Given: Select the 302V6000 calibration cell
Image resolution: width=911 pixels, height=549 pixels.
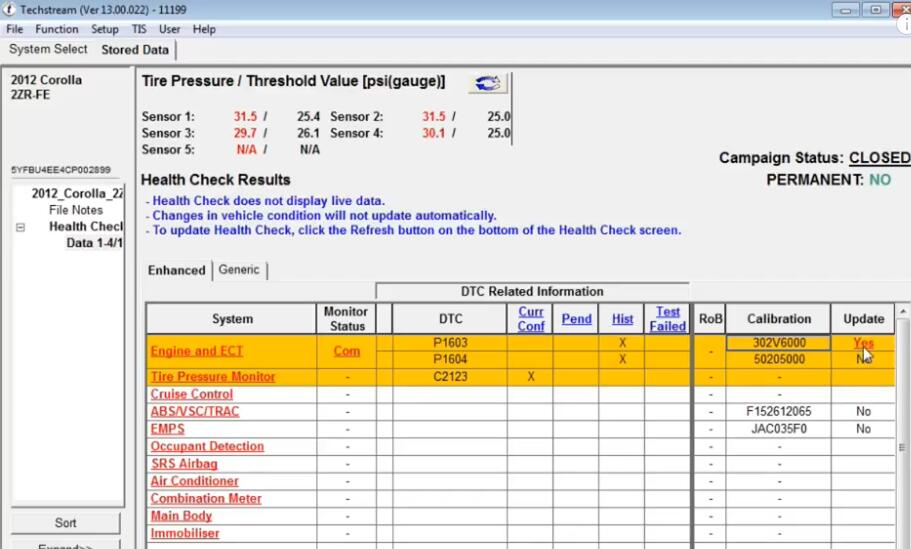Looking at the screenshot, I should pos(778,343).
